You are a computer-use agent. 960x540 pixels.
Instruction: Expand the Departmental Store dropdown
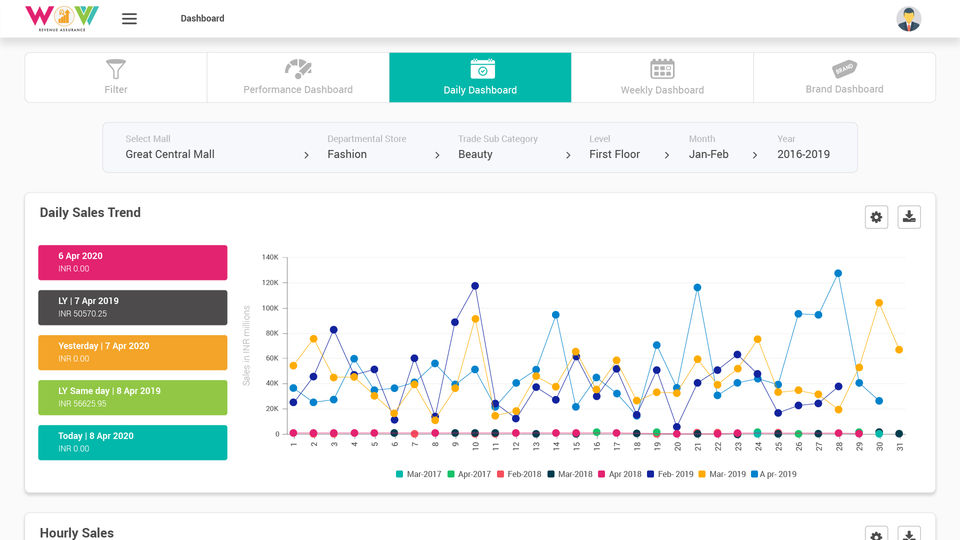pyautogui.click(x=383, y=148)
